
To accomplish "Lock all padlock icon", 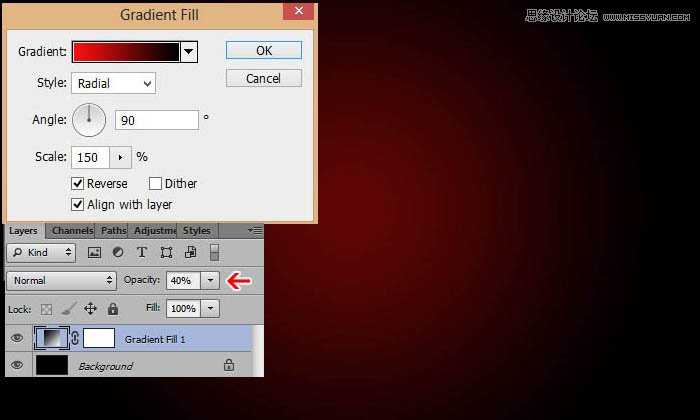I will point(113,308).
